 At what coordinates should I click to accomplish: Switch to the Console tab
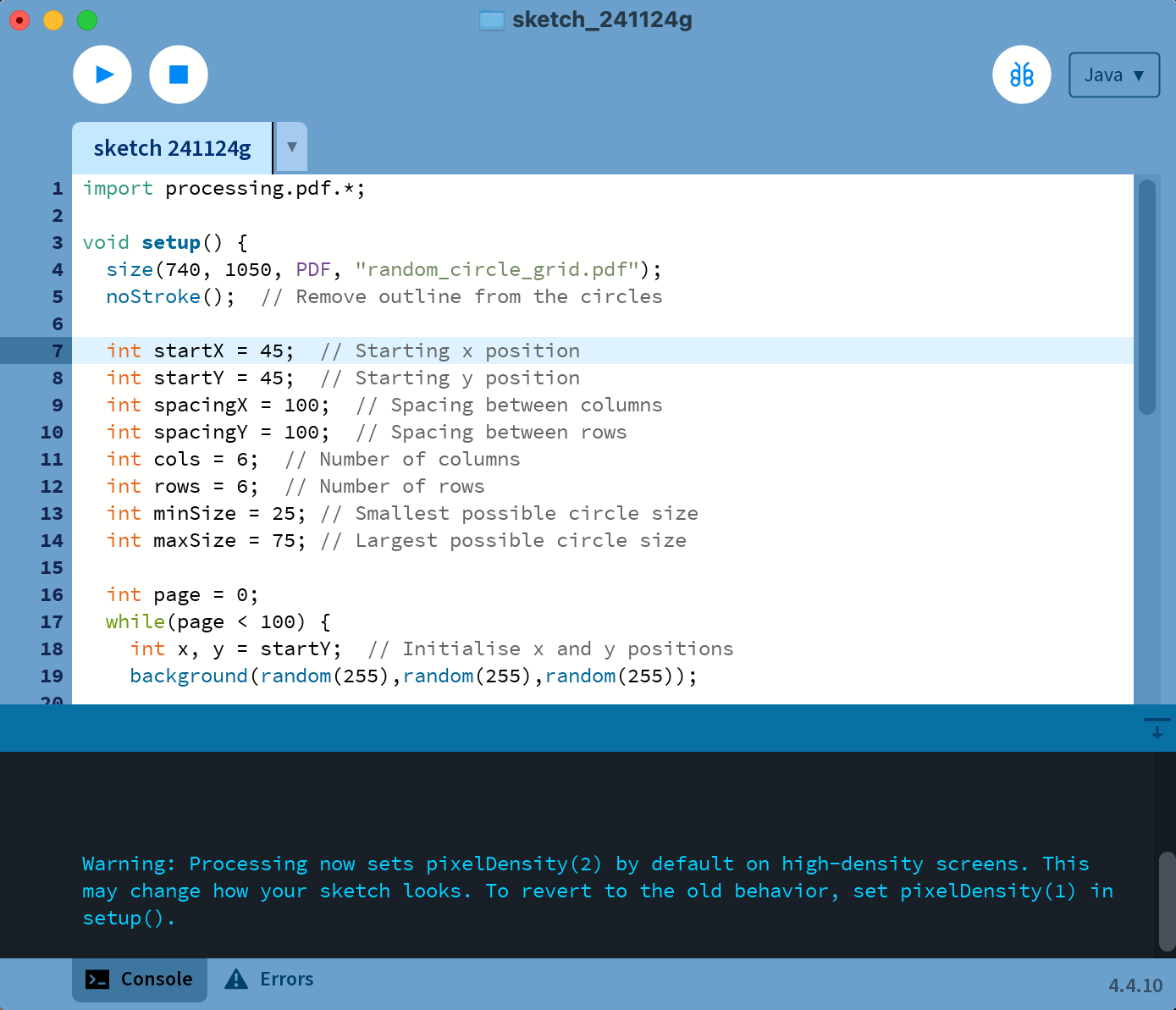140,980
